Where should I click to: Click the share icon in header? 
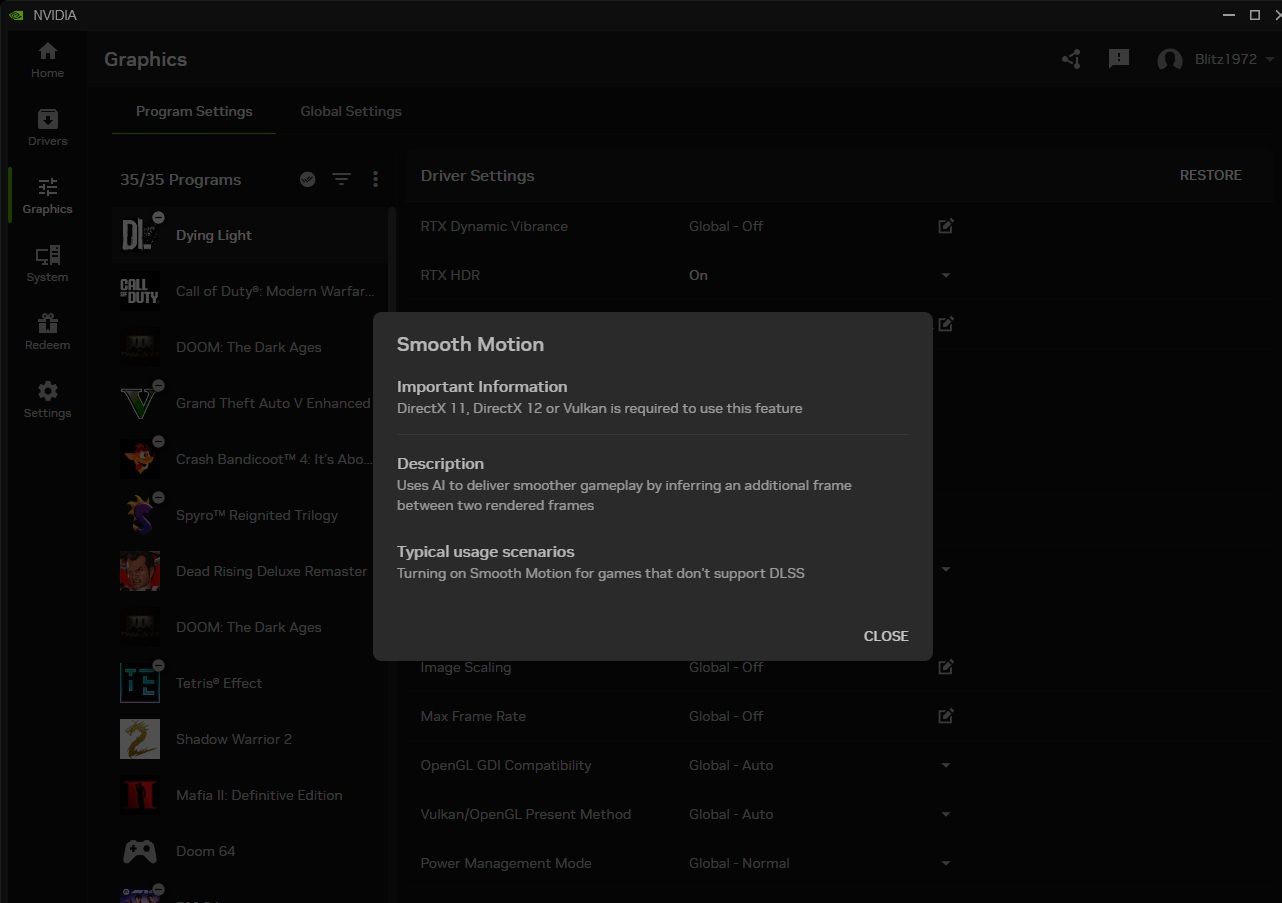click(x=1071, y=59)
